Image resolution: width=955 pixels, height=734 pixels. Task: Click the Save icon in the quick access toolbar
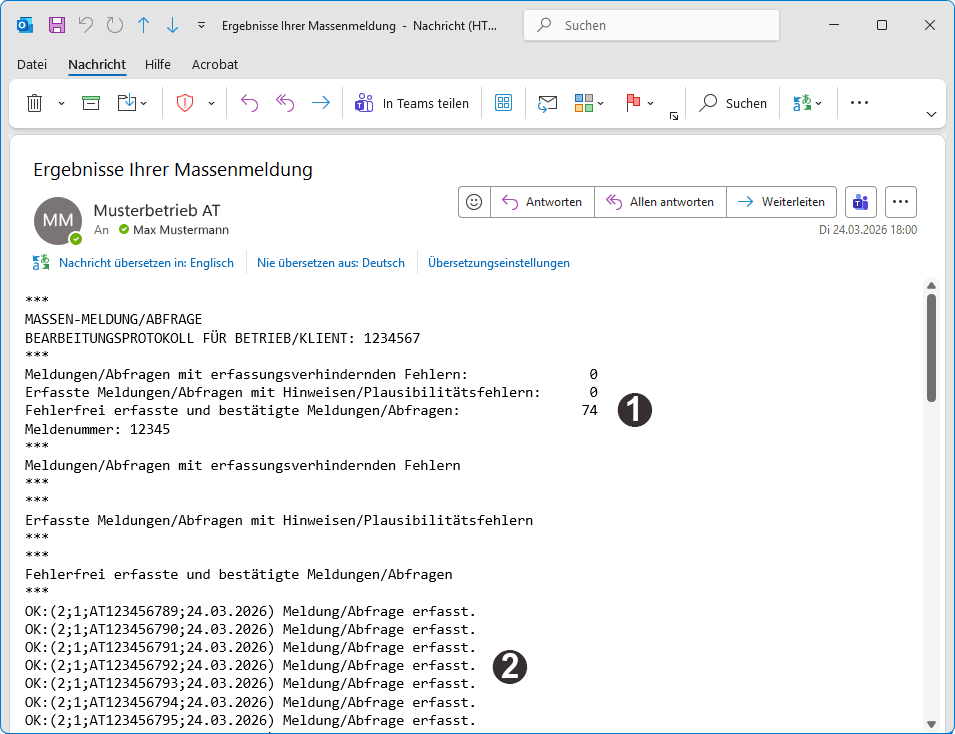56,25
